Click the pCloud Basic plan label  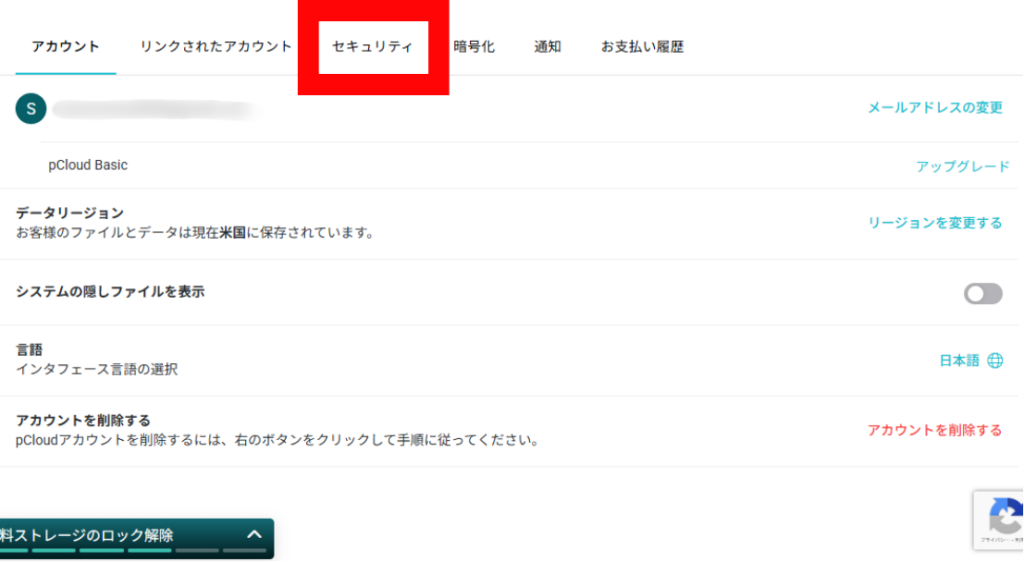coord(88,165)
